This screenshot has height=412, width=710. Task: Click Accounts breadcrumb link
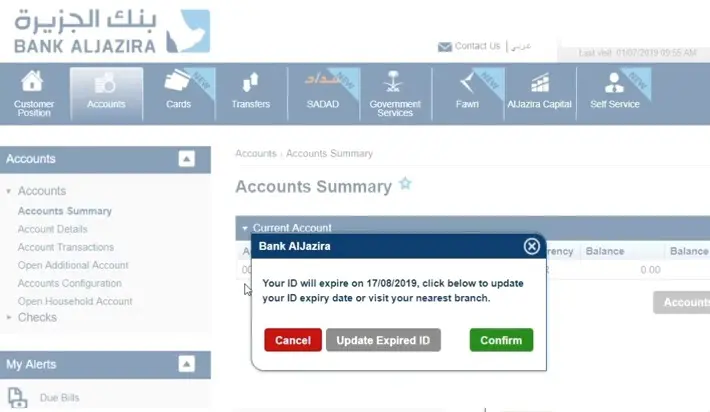point(256,153)
